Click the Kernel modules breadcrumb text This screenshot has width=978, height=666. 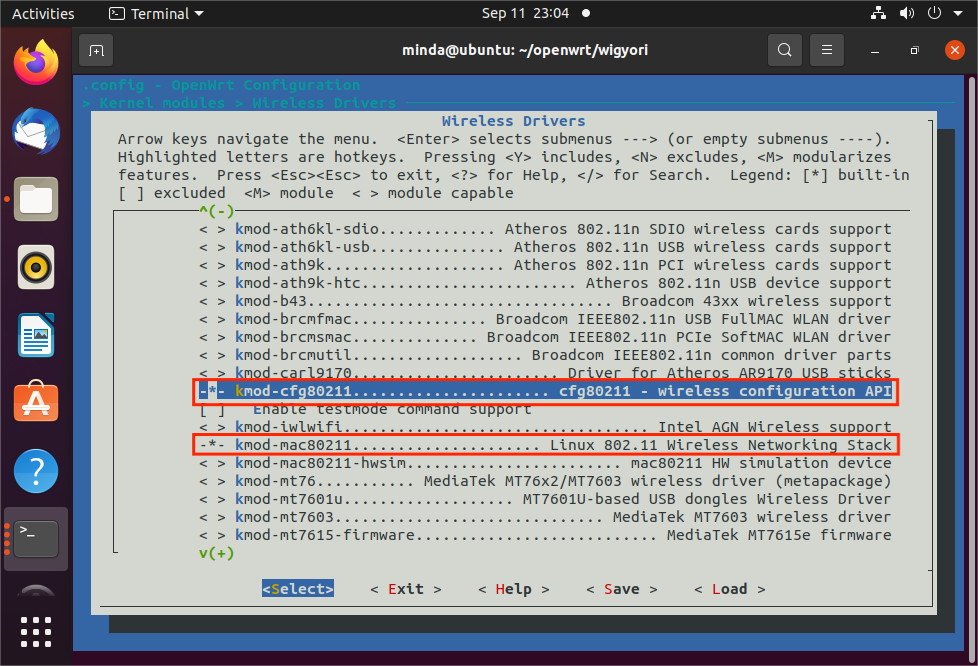[162, 103]
